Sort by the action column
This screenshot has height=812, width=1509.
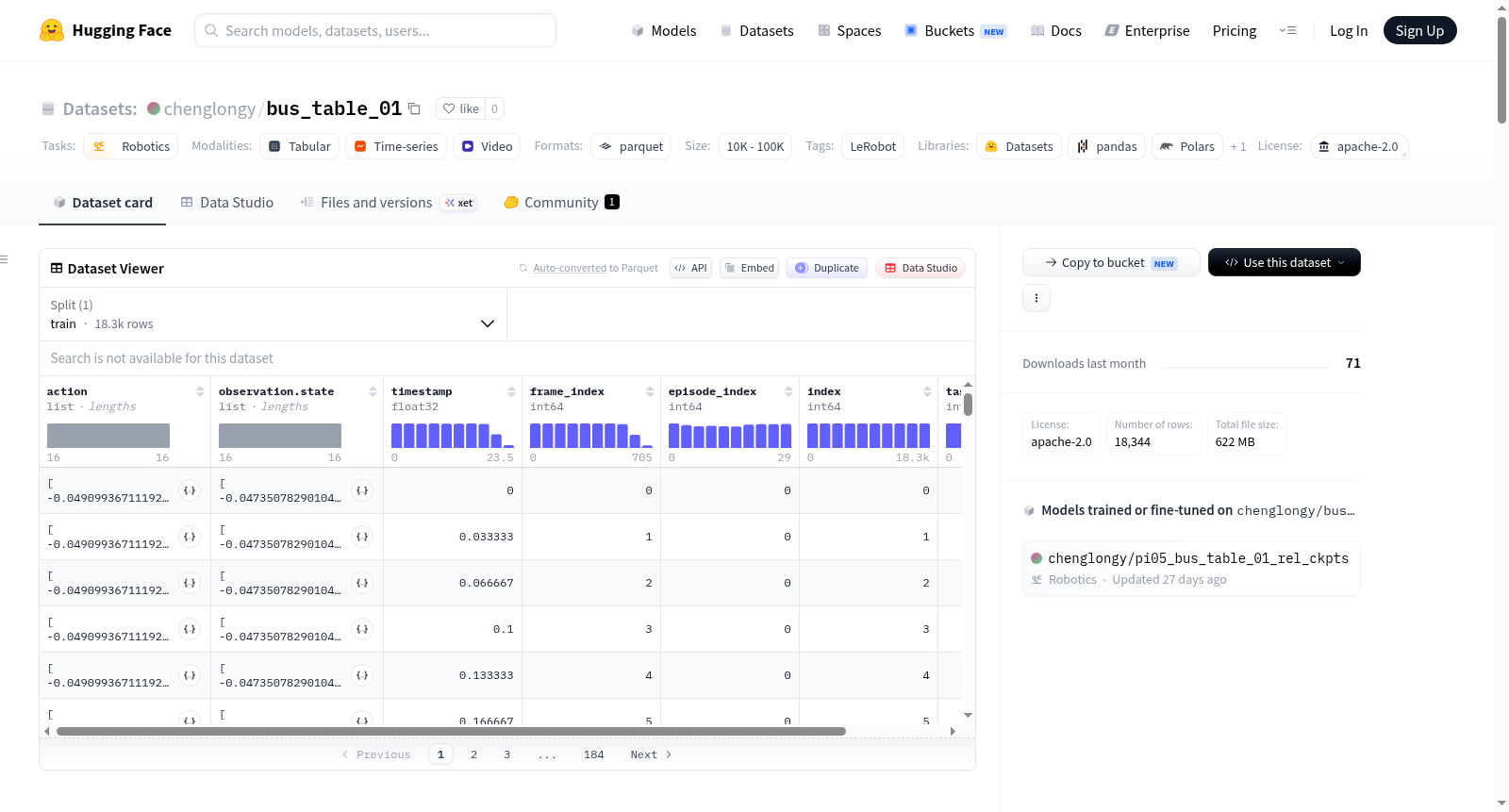(x=200, y=391)
